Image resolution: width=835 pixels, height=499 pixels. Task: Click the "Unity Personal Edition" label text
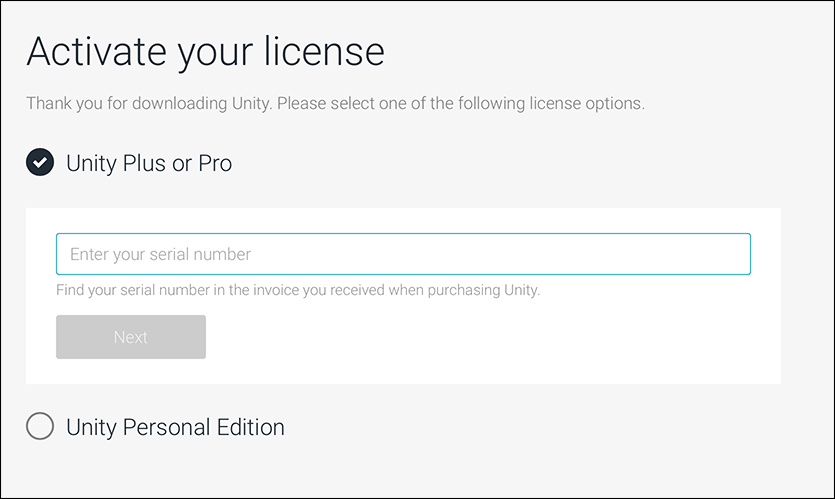175,427
